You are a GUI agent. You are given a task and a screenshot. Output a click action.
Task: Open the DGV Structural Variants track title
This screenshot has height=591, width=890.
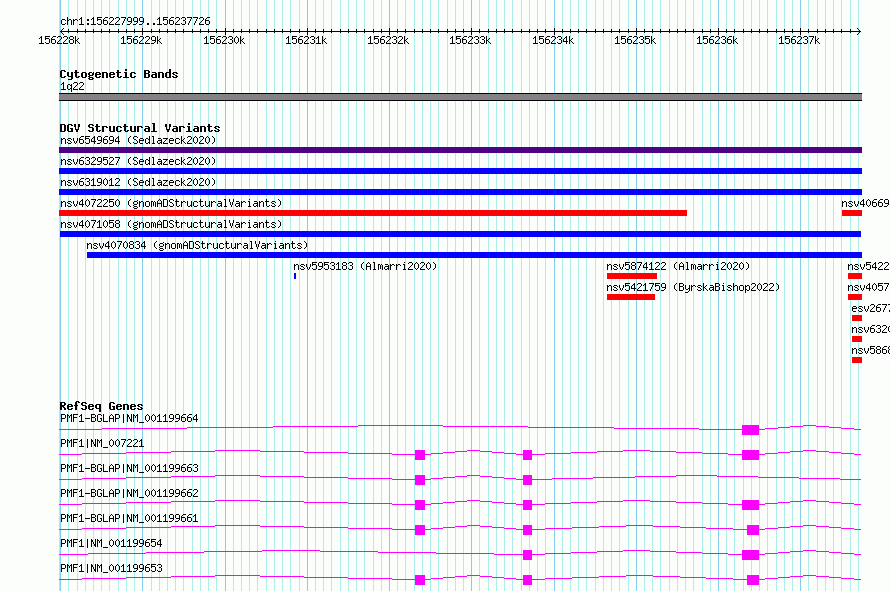pyautogui.click(x=140, y=128)
